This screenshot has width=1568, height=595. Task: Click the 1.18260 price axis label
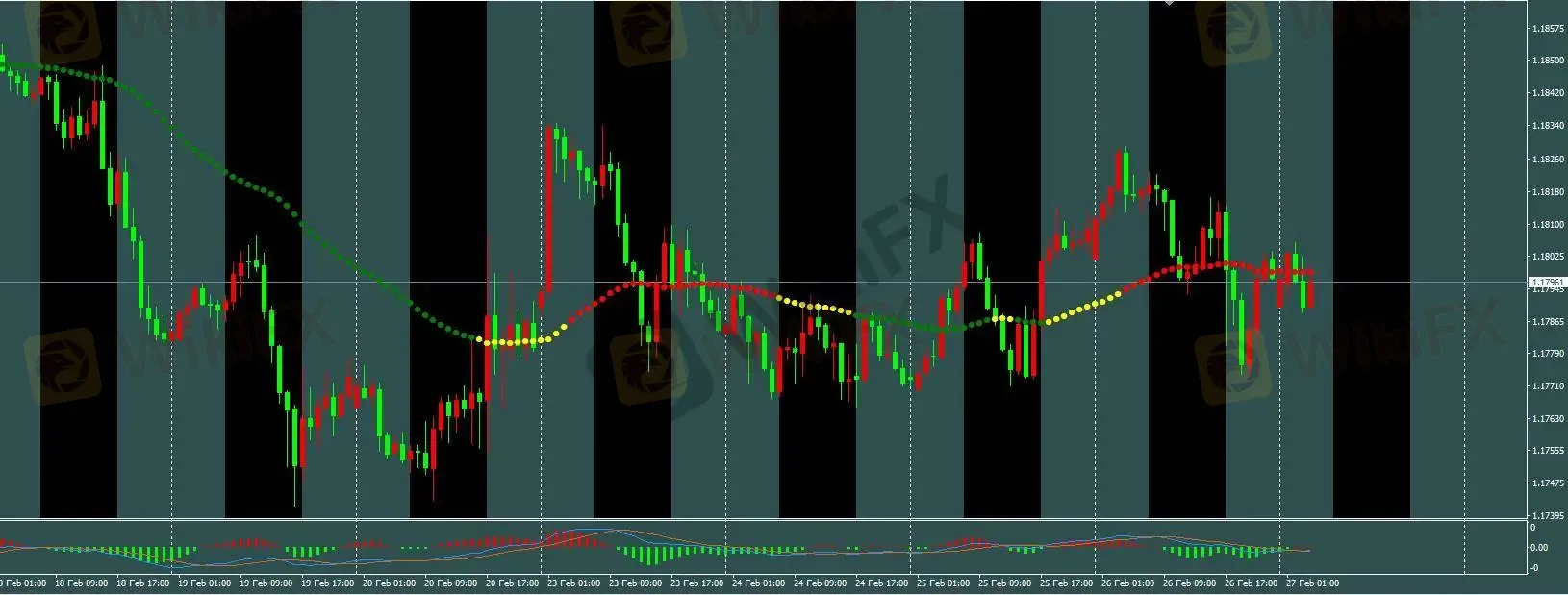coord(1548,160)
